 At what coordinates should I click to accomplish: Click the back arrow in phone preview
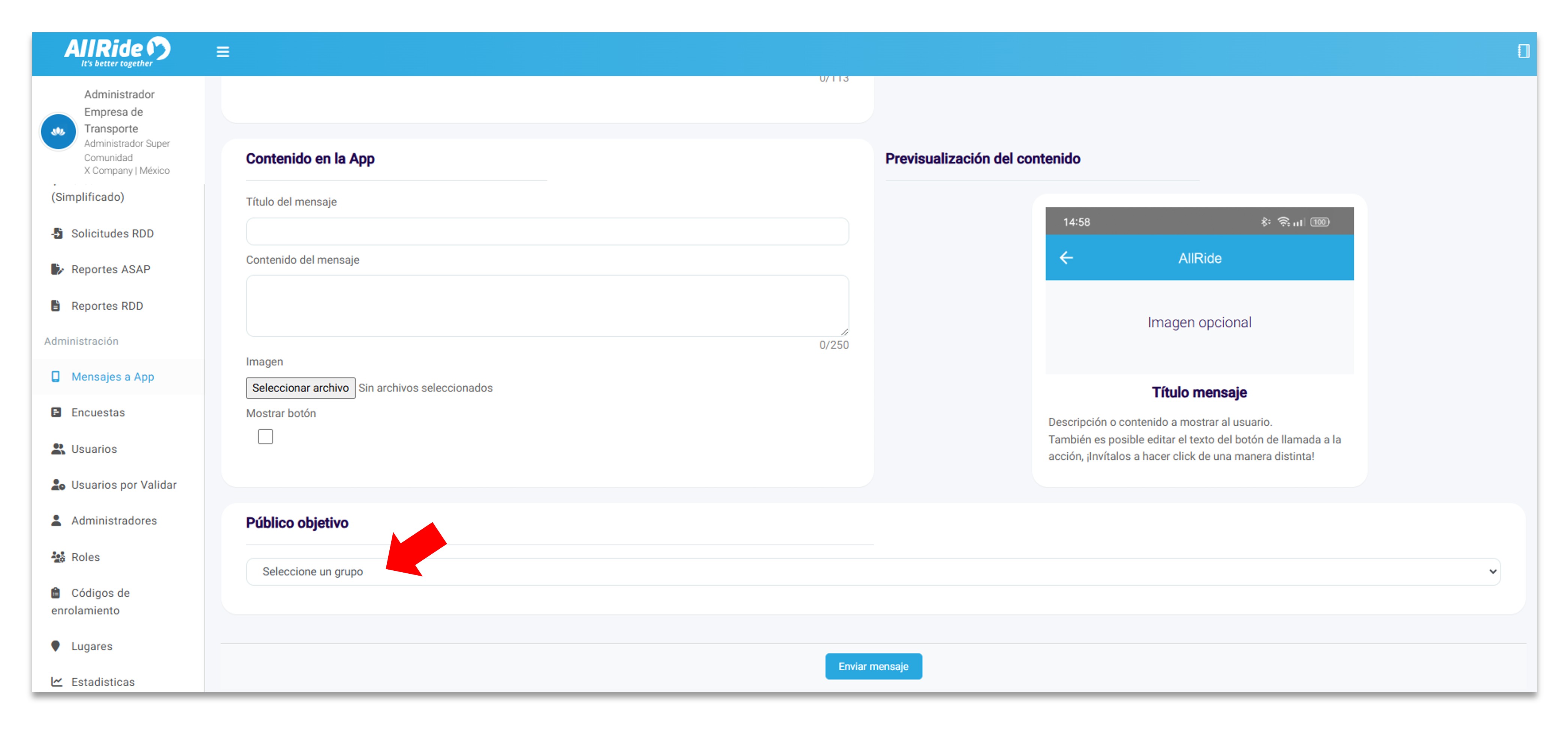click(1066, 258)
